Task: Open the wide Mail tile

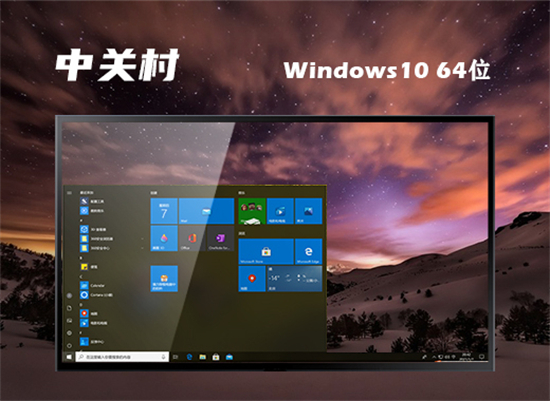Action: point(206,211)
